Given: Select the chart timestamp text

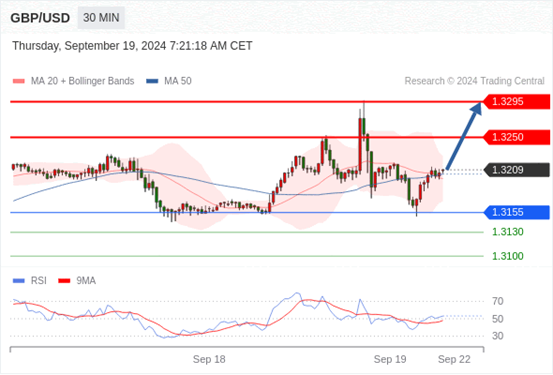Looking at the screenshot, I should point(132,46).
